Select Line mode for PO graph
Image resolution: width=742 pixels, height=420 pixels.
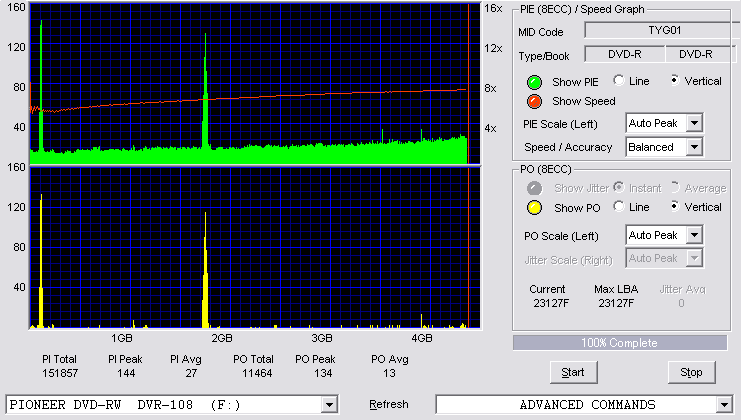[618, 206]
